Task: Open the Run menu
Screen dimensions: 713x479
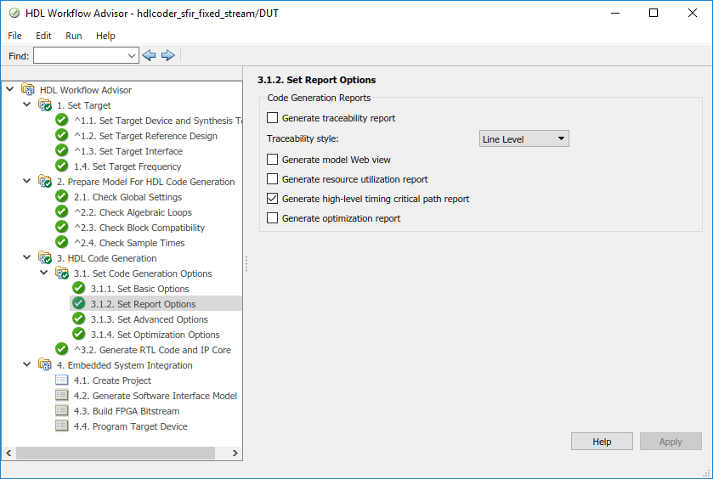Action: click(74, 35)
